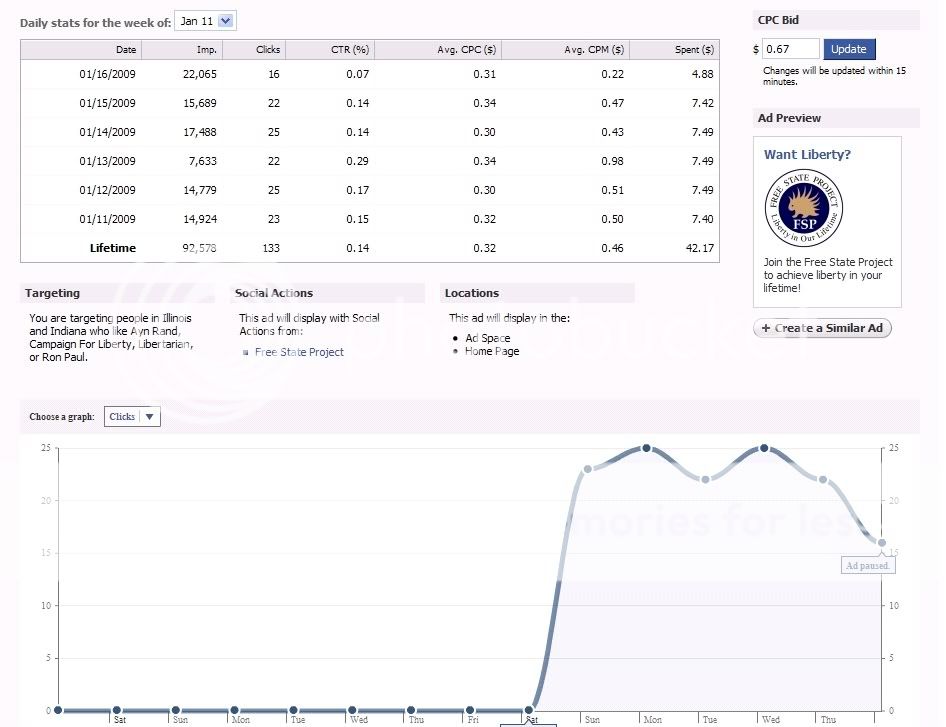Open Free State Project social actions link
The width and height of the screenshot is (946, 727).
(x=299, y=352)
